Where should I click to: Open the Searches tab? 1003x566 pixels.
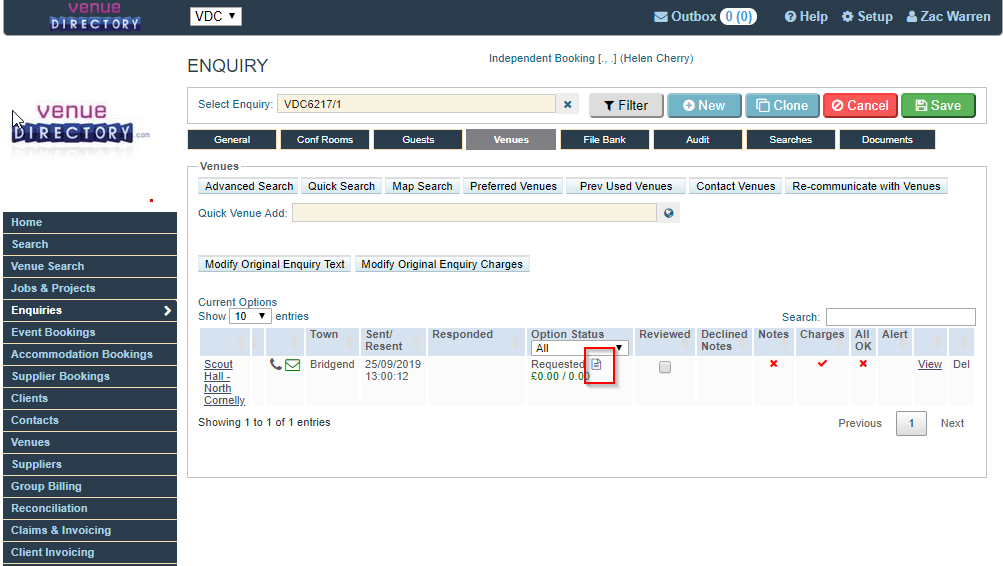click(x=791, y=139)
